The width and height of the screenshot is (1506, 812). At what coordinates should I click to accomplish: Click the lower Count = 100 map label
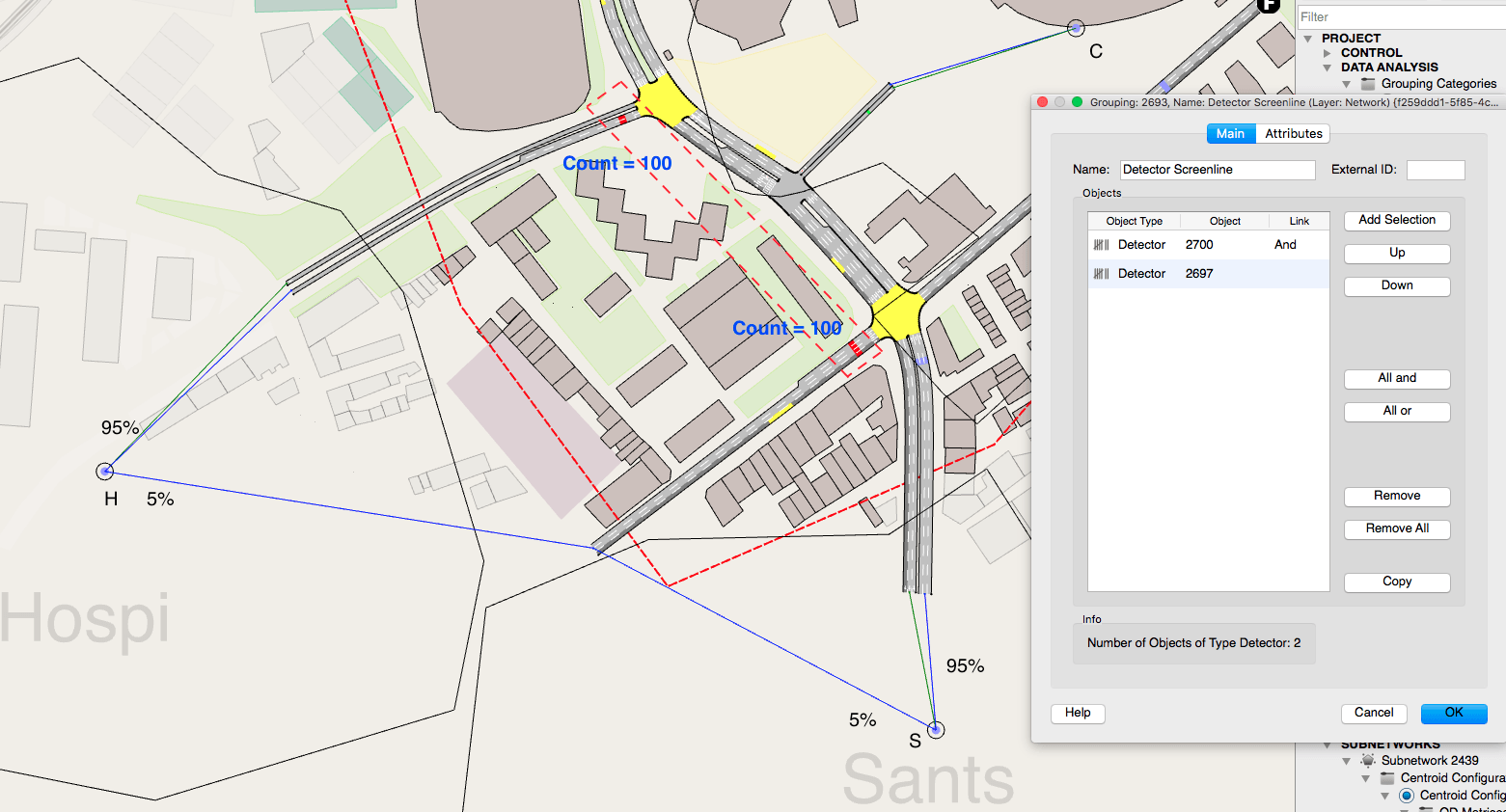tap(787, 329)
